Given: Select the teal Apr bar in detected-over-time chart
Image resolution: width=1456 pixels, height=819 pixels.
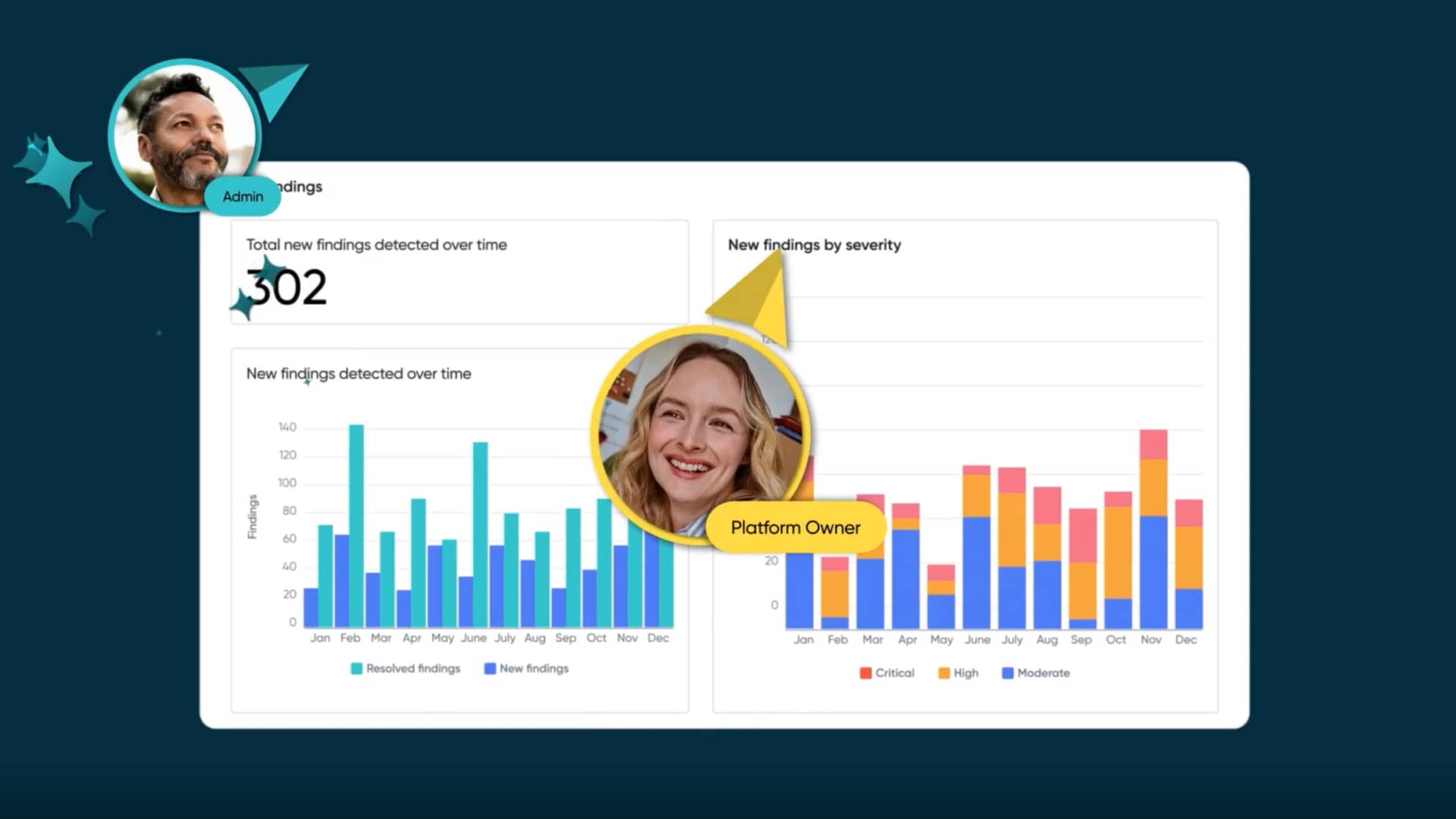Looking at the screenshot, I should (419, 563).
